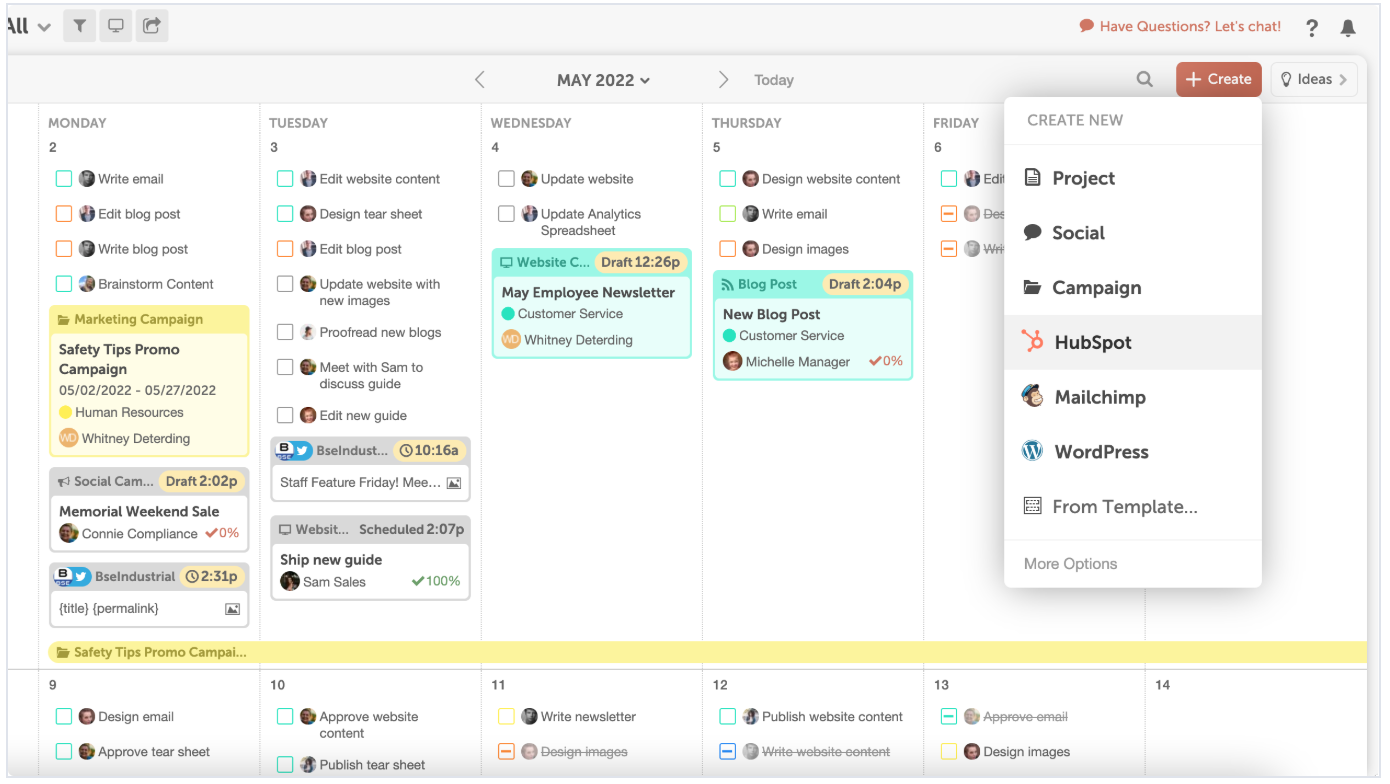Click the share/export icon next to filter
The image size is (1390, 784).
pos(152,25)
